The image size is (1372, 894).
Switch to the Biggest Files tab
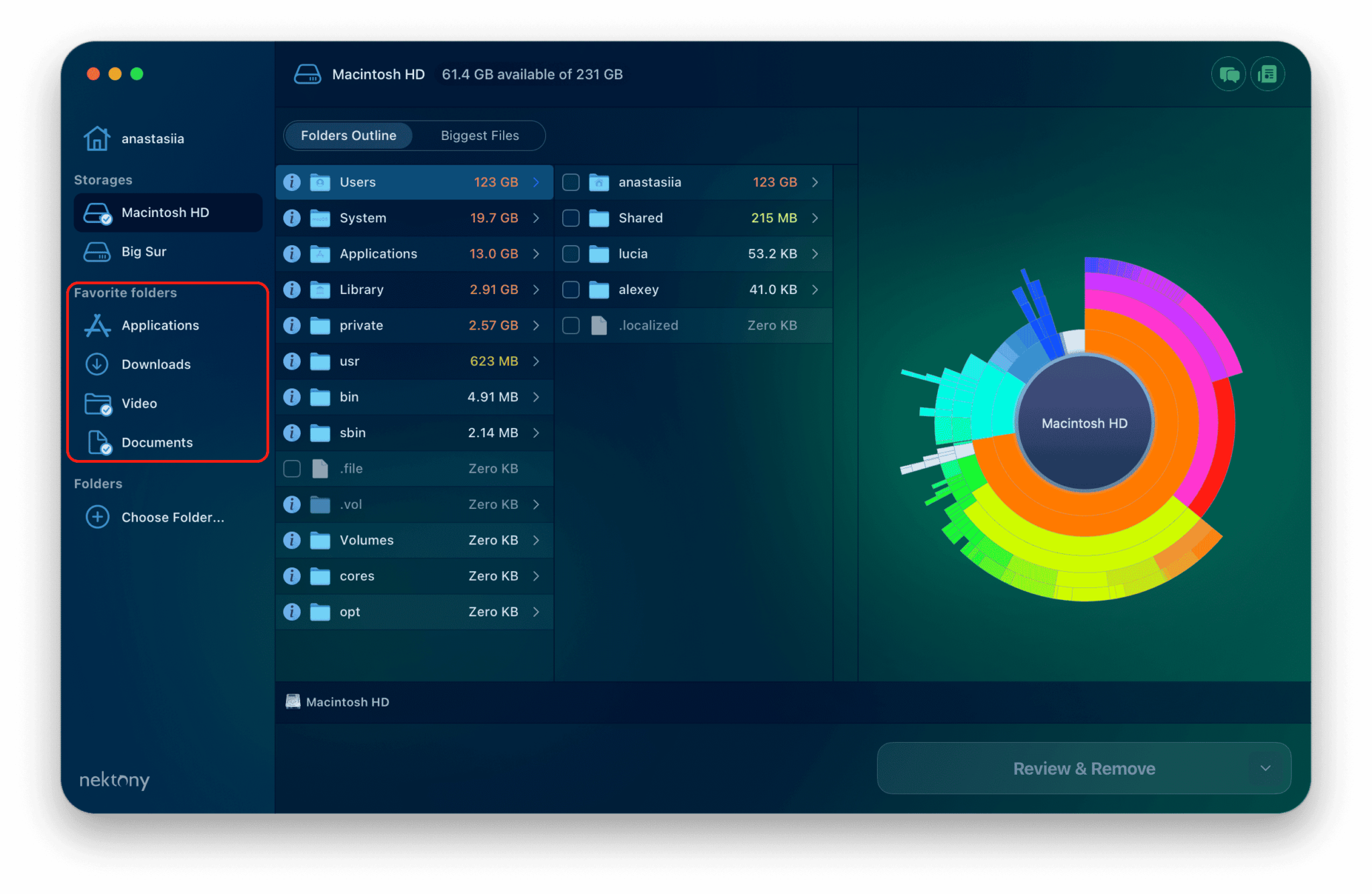[480, 135]
